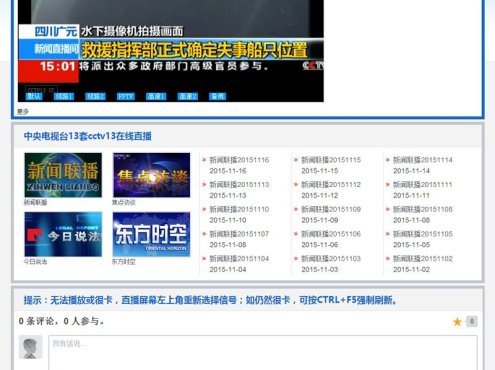This screenshot has height=370, width=495.
Task: Click the blue tip text about CTRL+F5
Action: click(210, 300)
